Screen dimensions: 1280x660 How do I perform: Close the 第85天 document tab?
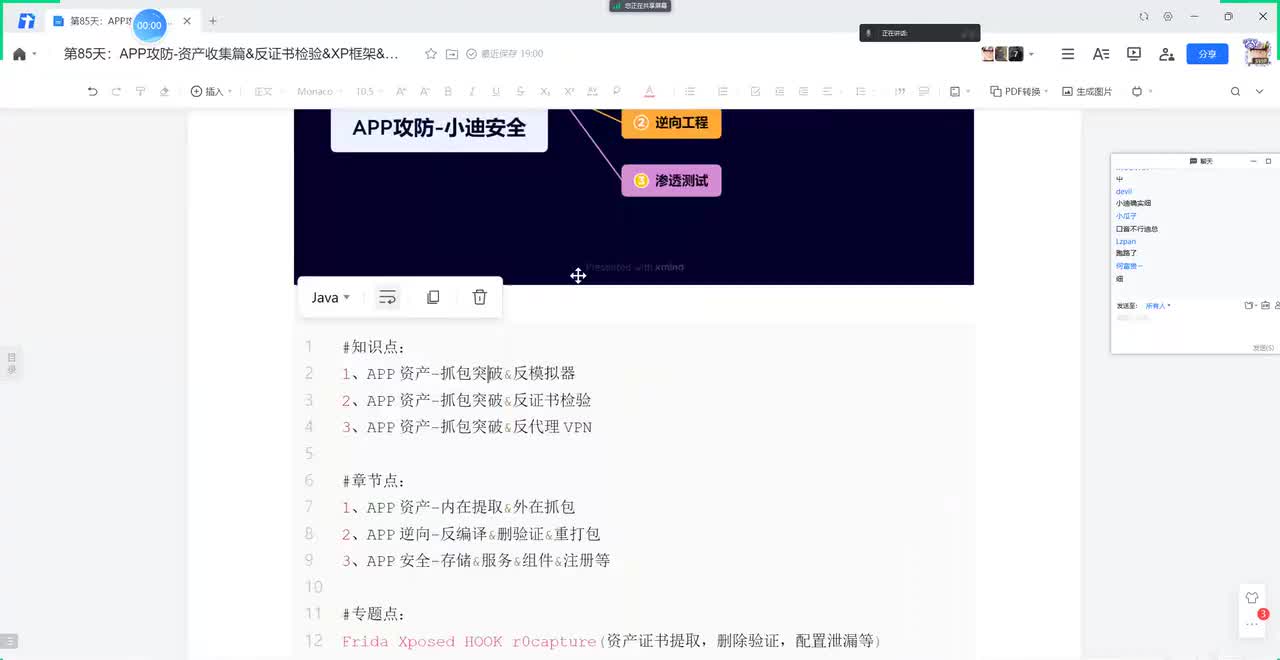187,21
